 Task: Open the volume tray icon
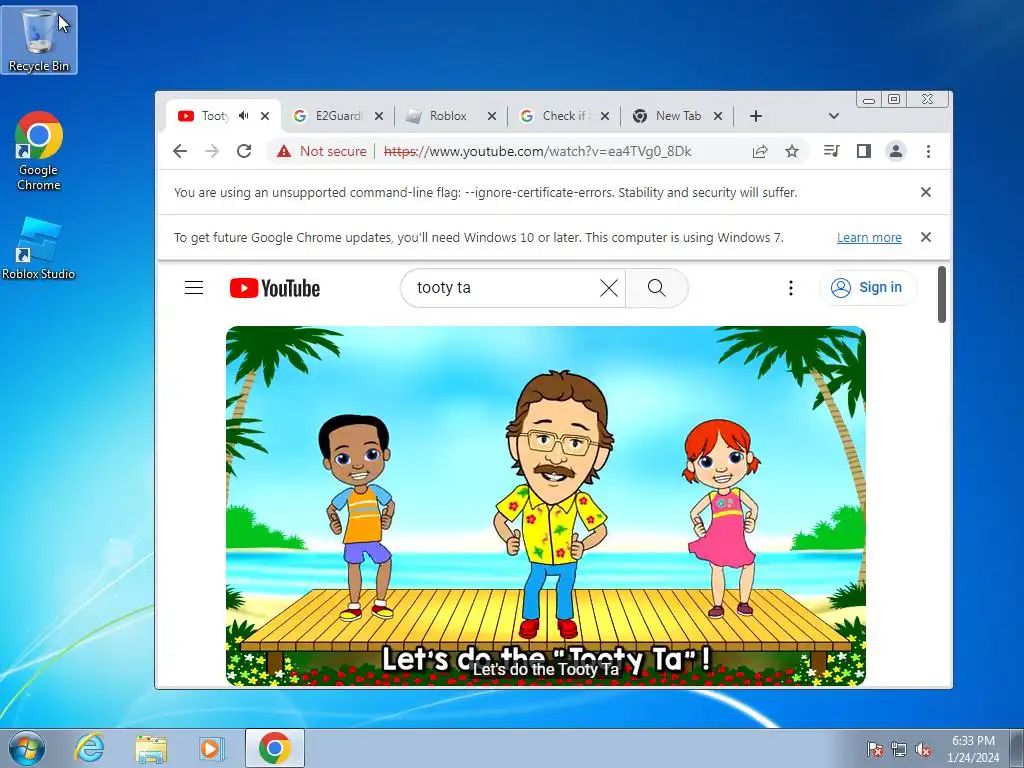923,749
